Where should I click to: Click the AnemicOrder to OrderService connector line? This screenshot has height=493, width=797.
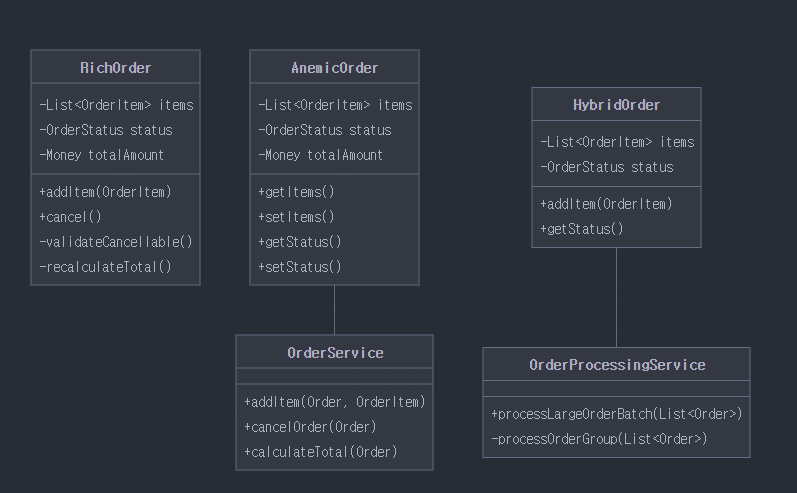(334, 310)
